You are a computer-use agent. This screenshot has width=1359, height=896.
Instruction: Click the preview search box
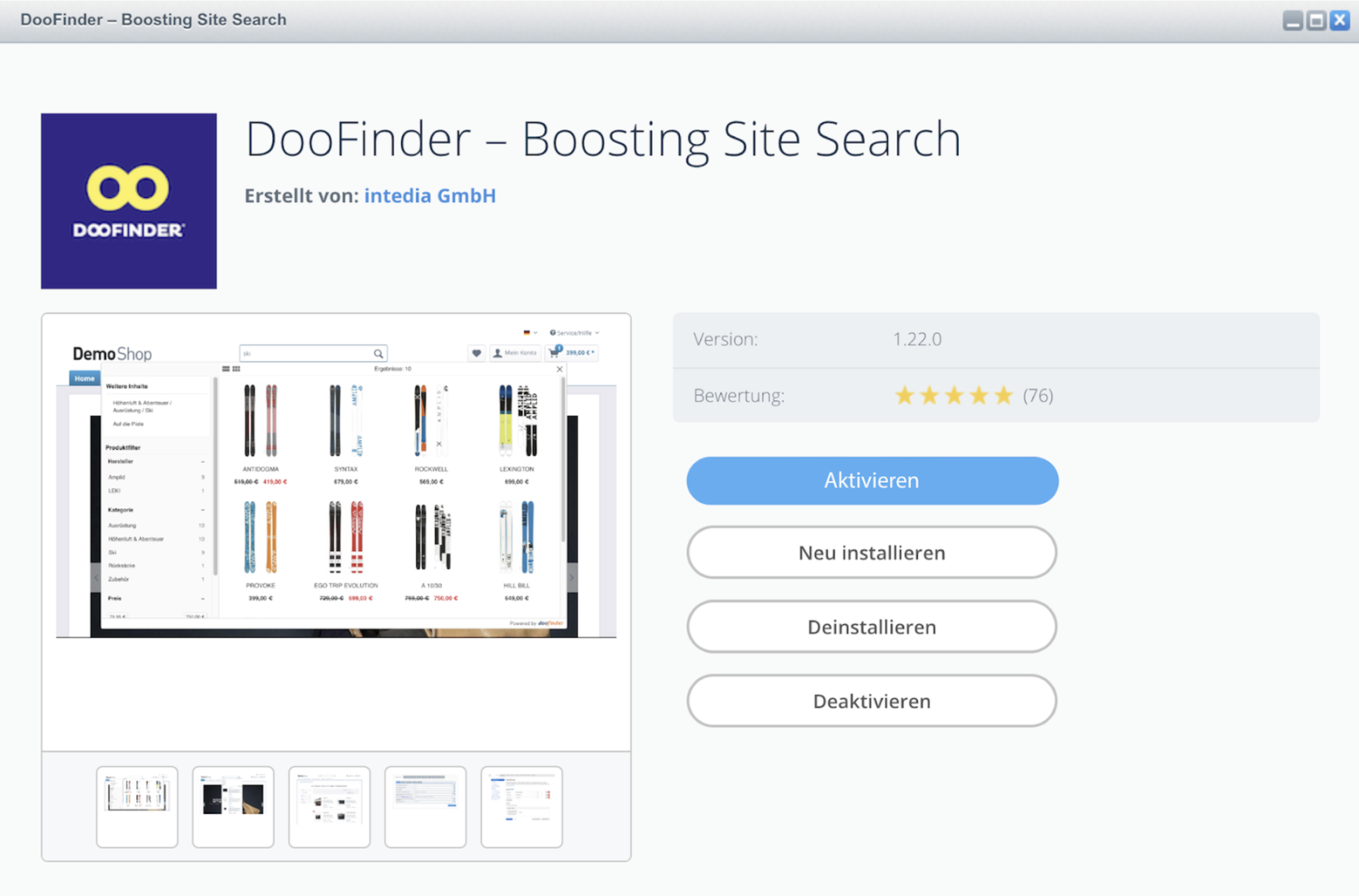pyautogui.click(x=313, y=353)
